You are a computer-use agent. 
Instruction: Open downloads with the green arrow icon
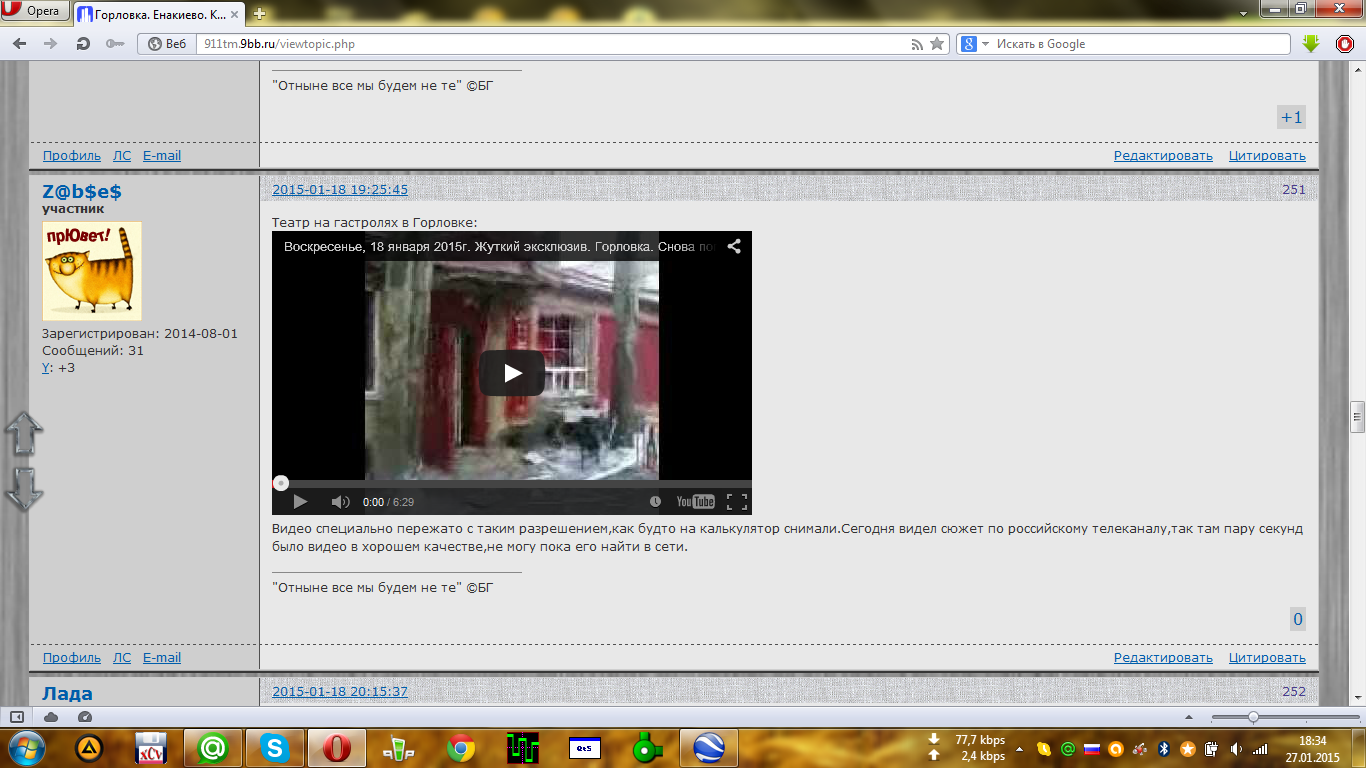(1312, 44)
